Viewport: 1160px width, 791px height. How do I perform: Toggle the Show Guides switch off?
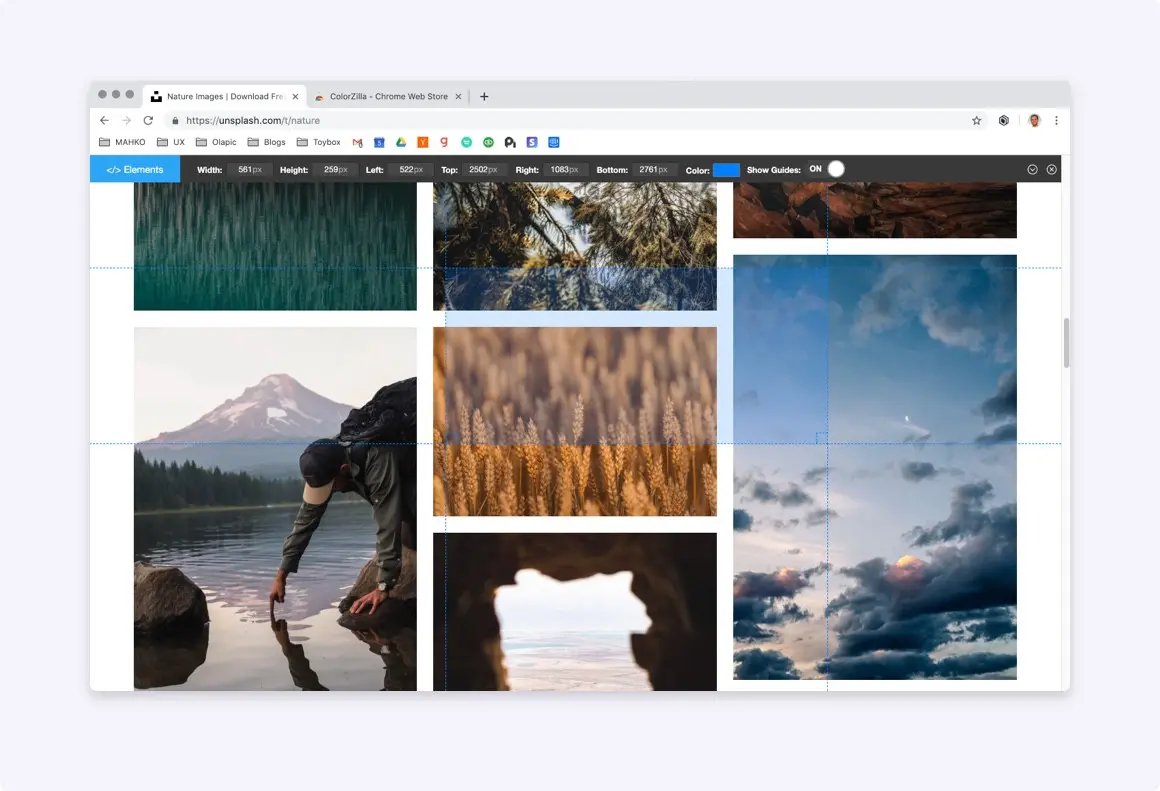click(826, 169)
